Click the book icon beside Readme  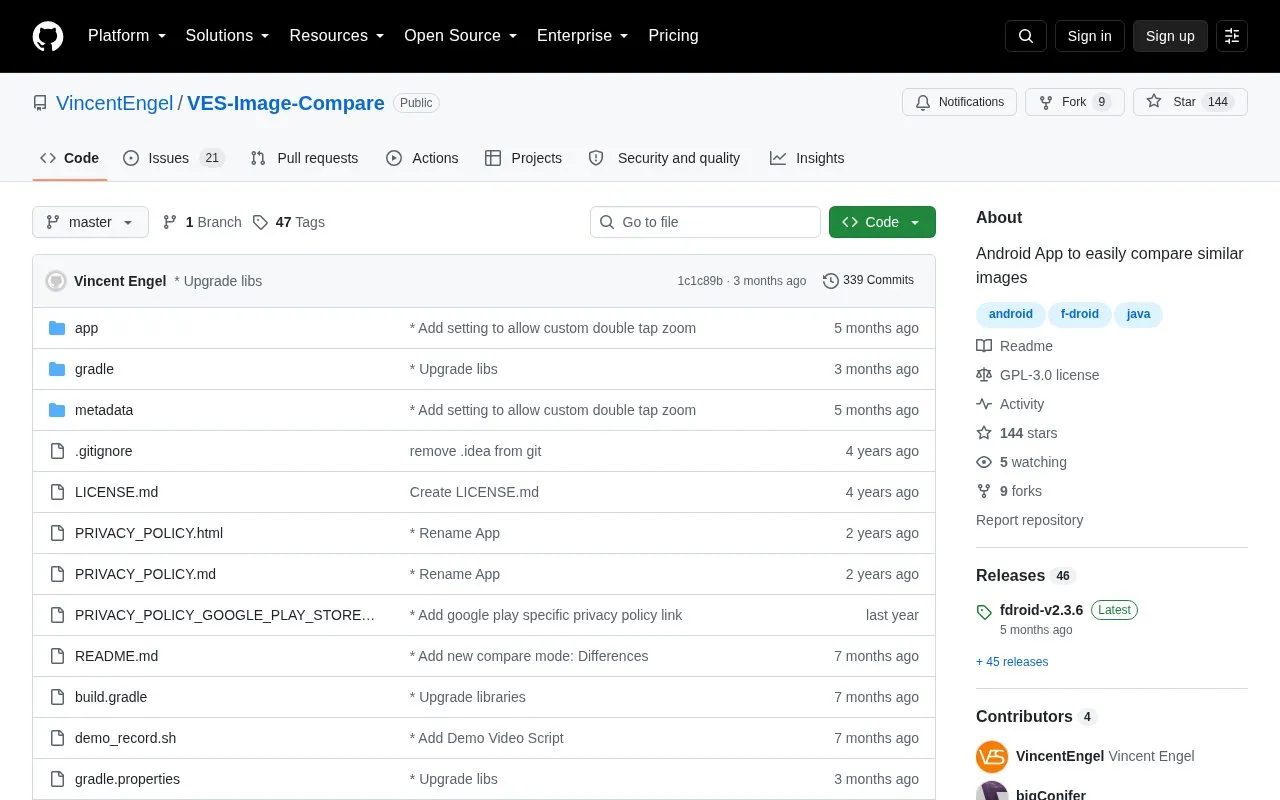pos(984,346)
